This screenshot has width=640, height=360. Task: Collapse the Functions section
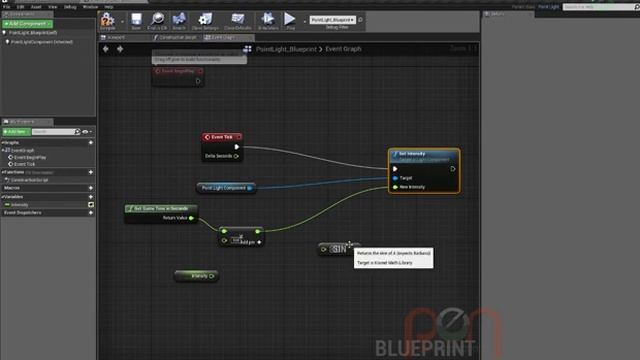coord(3,172)
